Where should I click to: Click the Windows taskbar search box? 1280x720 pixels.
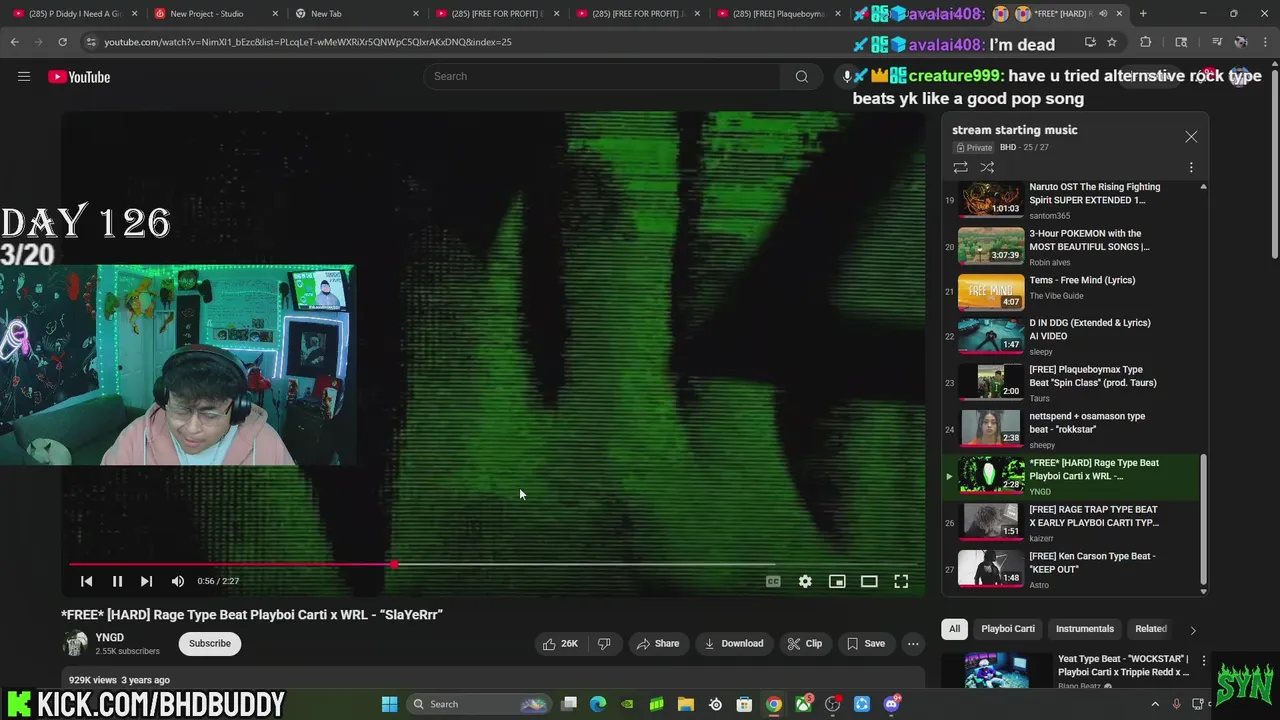pos(481,704)
